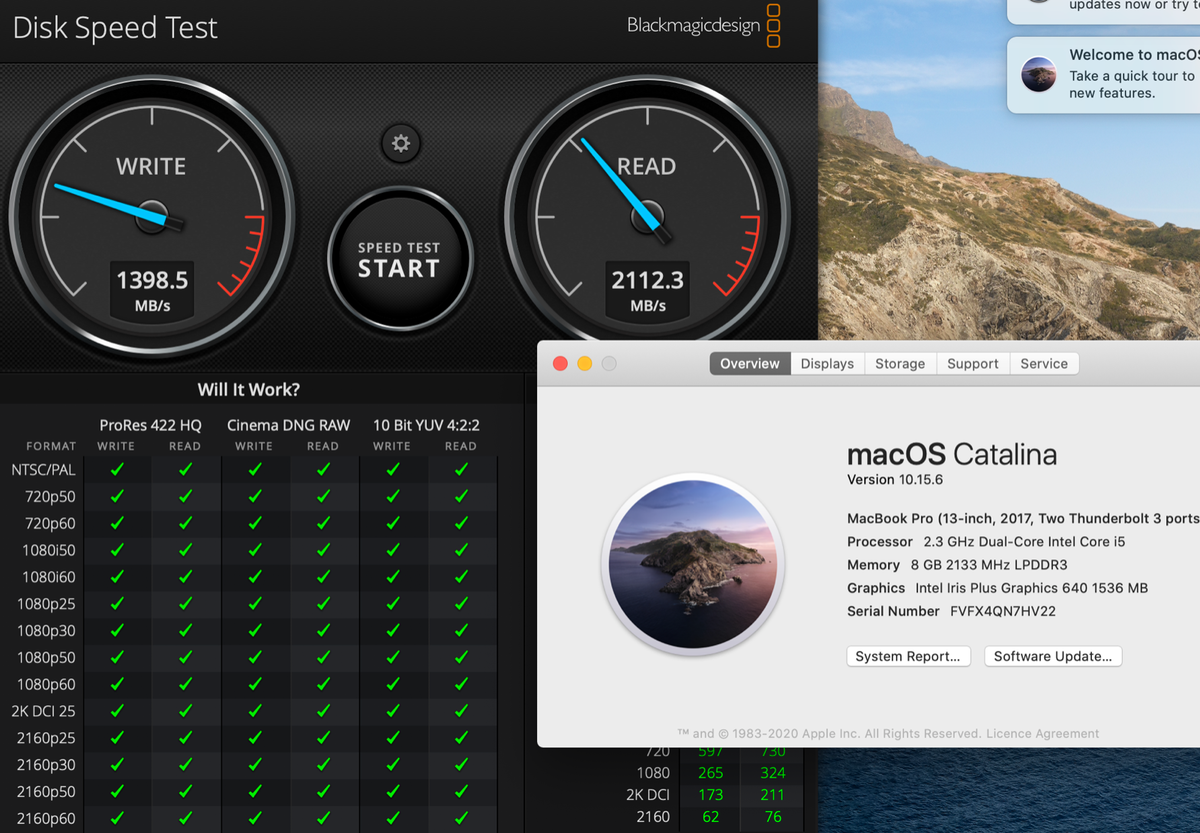Click the serial number FVFX4QN7HV22
This screenshot has width=1200, height=833.
click(1003, 611)
